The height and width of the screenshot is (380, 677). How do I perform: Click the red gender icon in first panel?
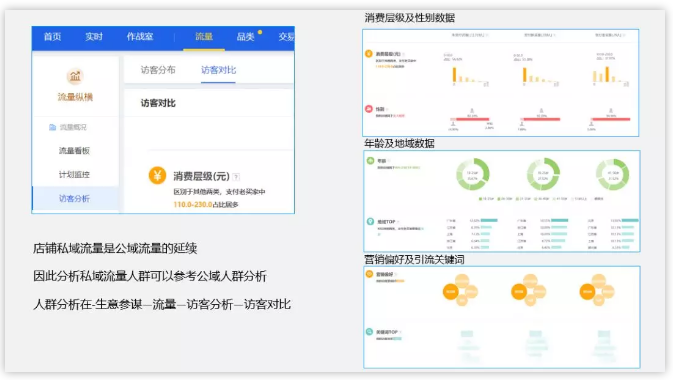369,109
